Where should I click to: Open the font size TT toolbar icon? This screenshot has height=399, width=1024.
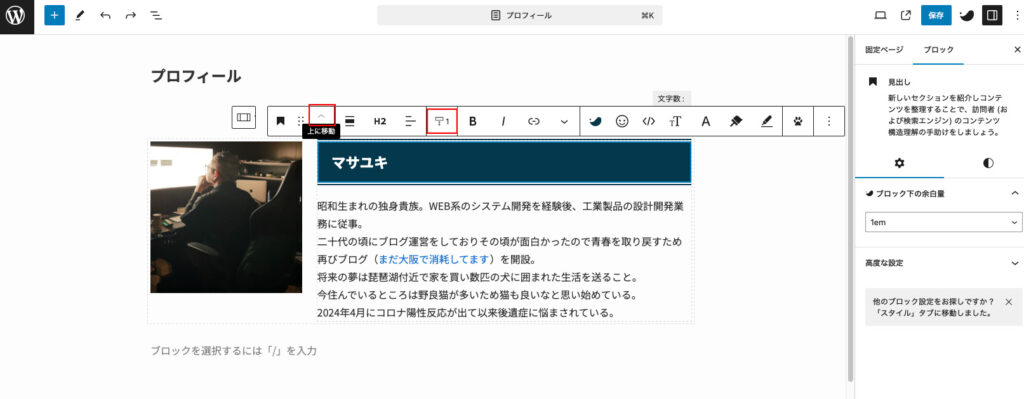pos(676,121)
